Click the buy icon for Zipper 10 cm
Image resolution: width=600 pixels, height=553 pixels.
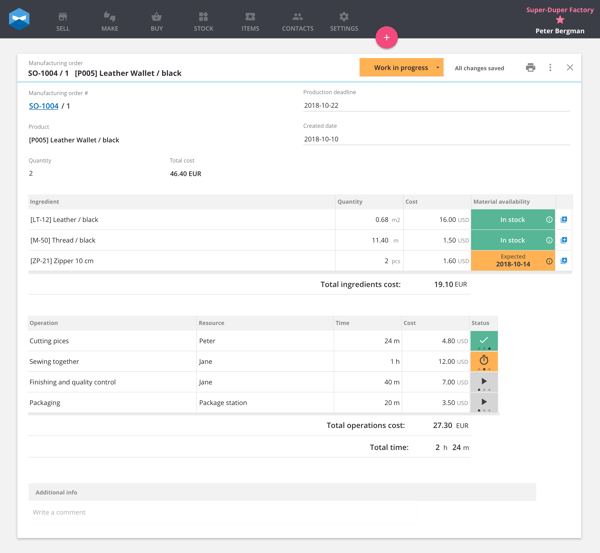click(x=564, y=261)
